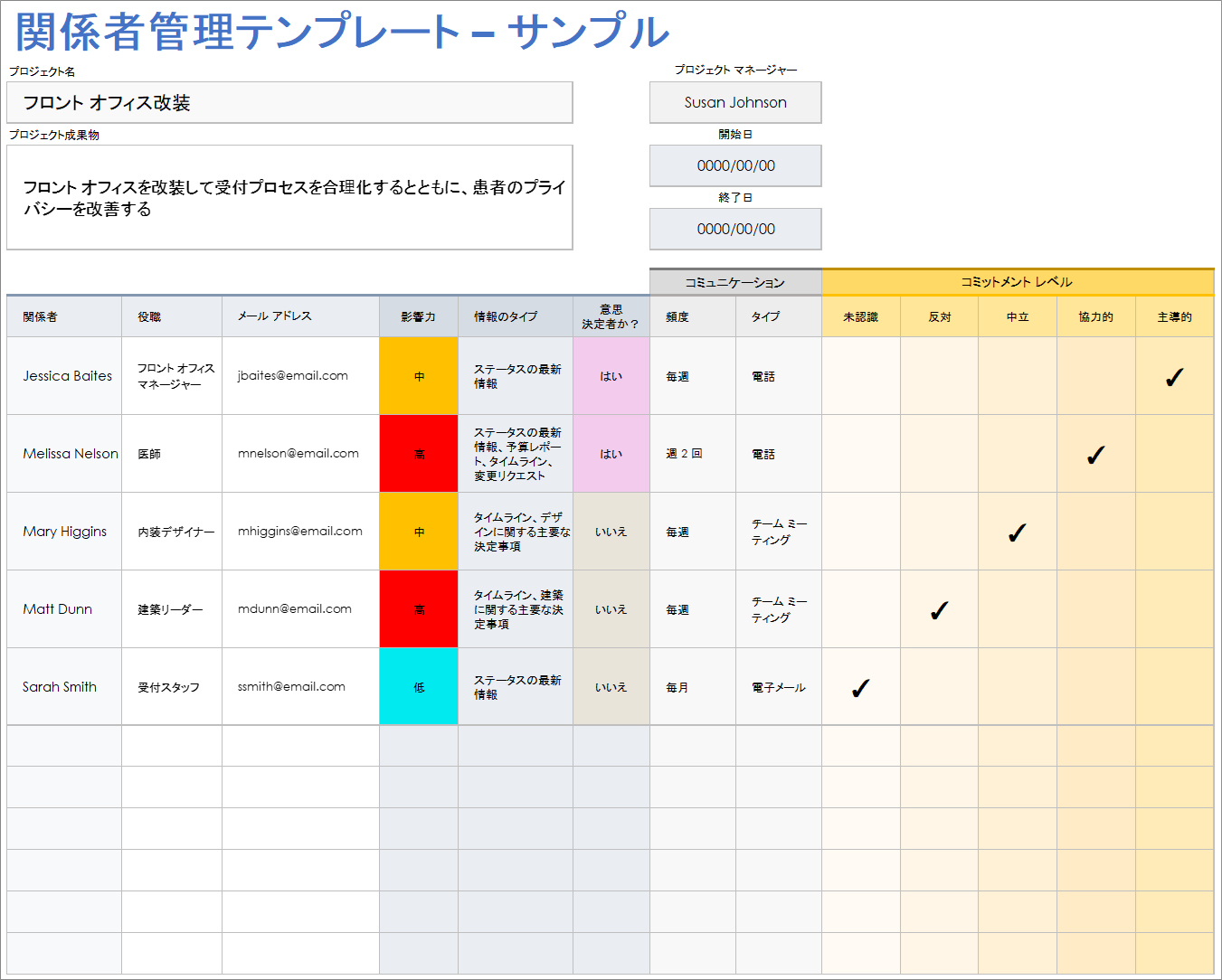Click the project name field フロント オフィス改装

tap(289, 102)
